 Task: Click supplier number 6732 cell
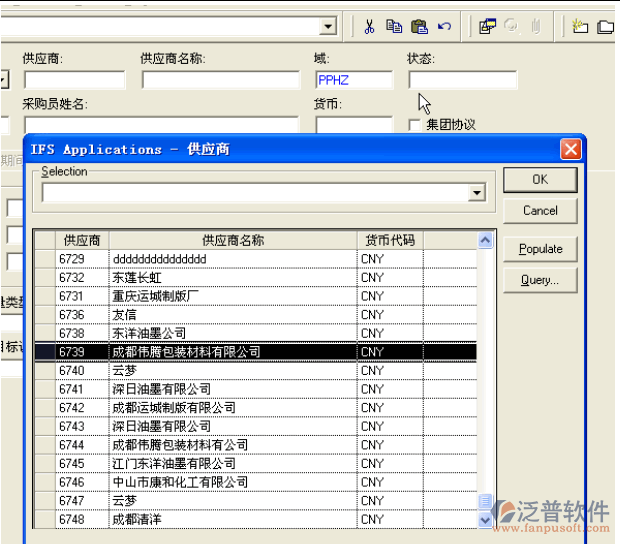click(82, 278)
